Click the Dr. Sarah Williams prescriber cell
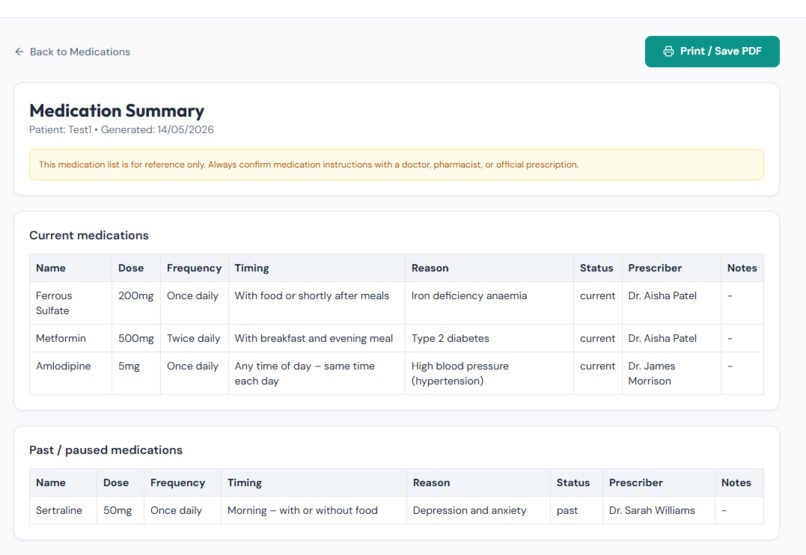Image resolution: width=806 pixels, height=555 pixels. (658, 510)
